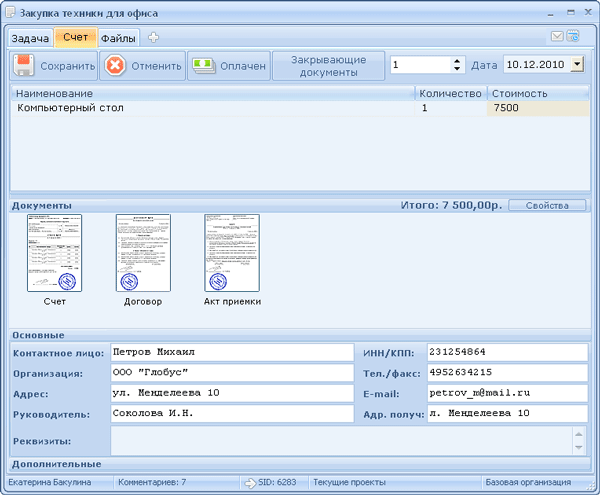
Task: Expand the Дополнительные section
Action: 300,464
